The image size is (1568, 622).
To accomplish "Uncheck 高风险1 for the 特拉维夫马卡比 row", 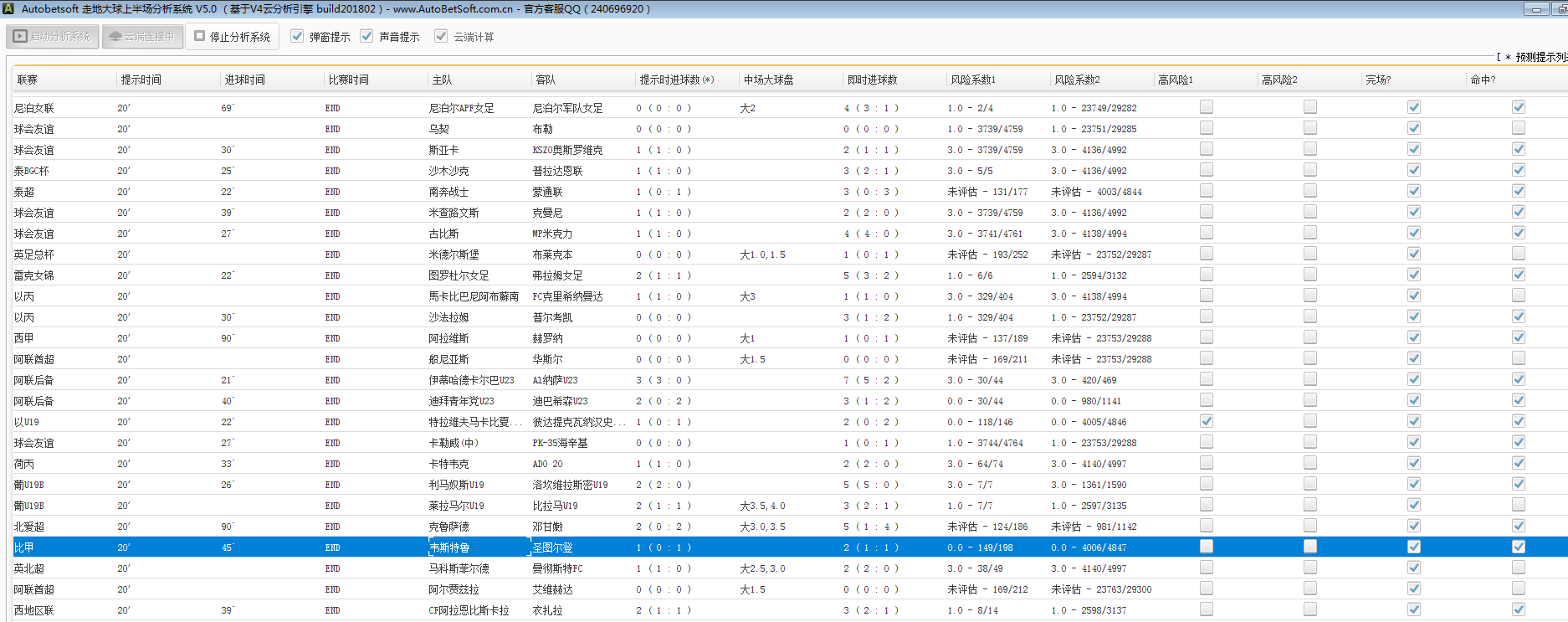I will 1206,421.
